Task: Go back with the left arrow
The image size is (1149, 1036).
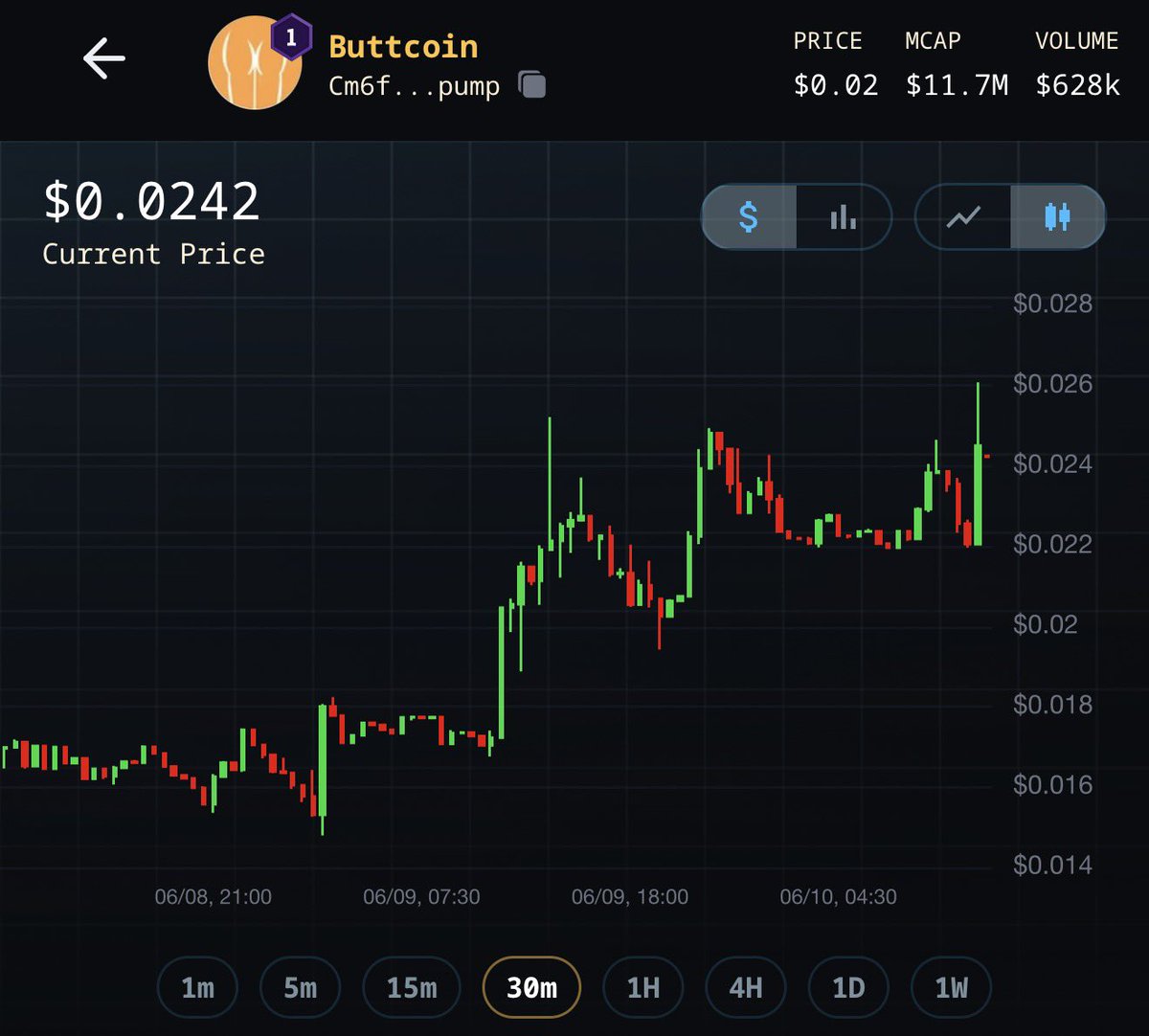Action: [x=103, y=59]
